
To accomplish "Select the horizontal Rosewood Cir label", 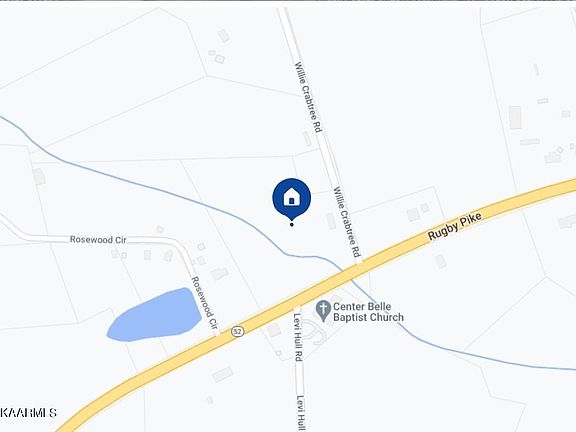I will click(x=98, y=240).
